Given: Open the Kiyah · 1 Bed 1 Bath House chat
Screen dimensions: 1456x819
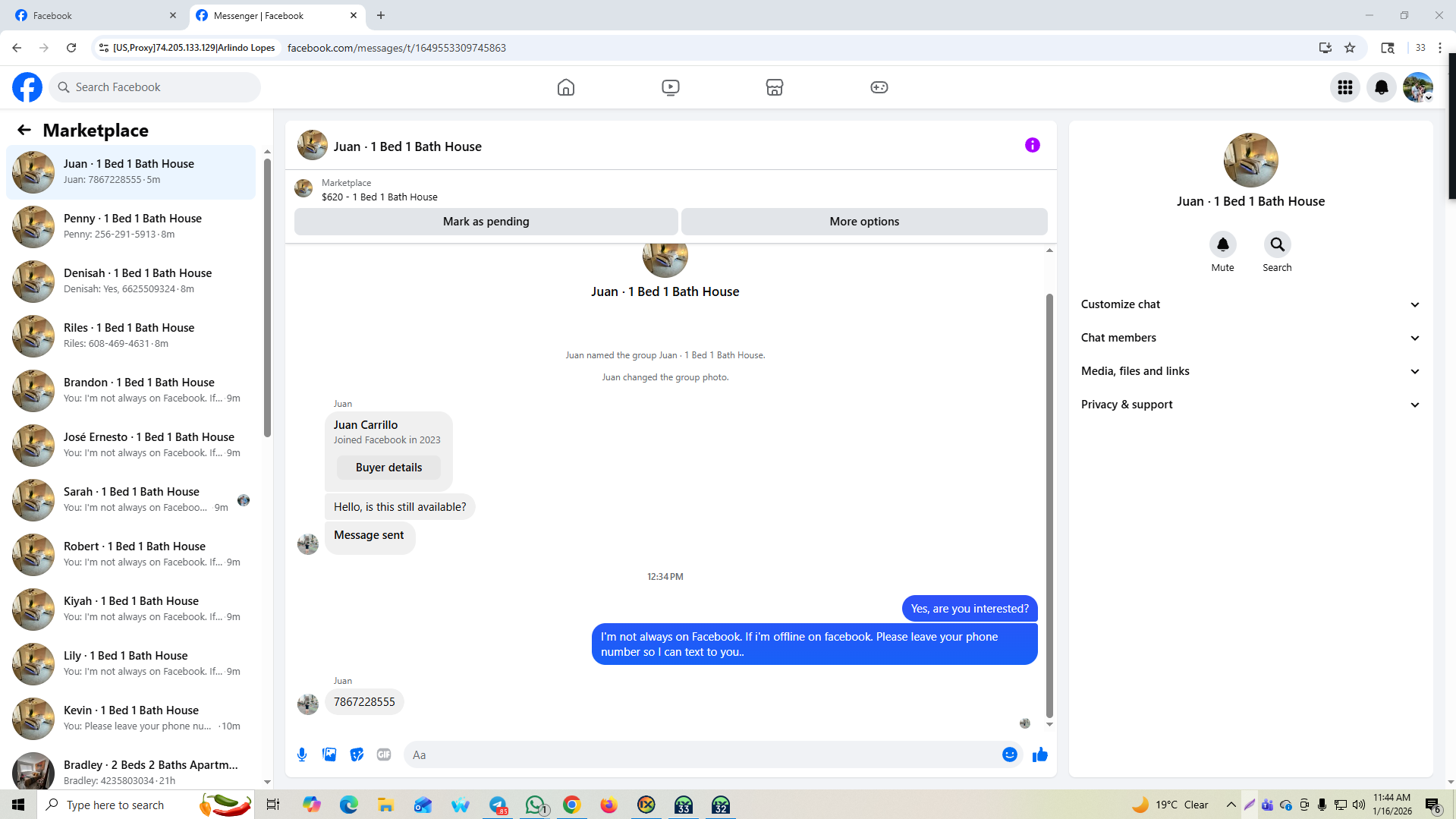Looking at the screenshot, I should click(x=131, y=609).
